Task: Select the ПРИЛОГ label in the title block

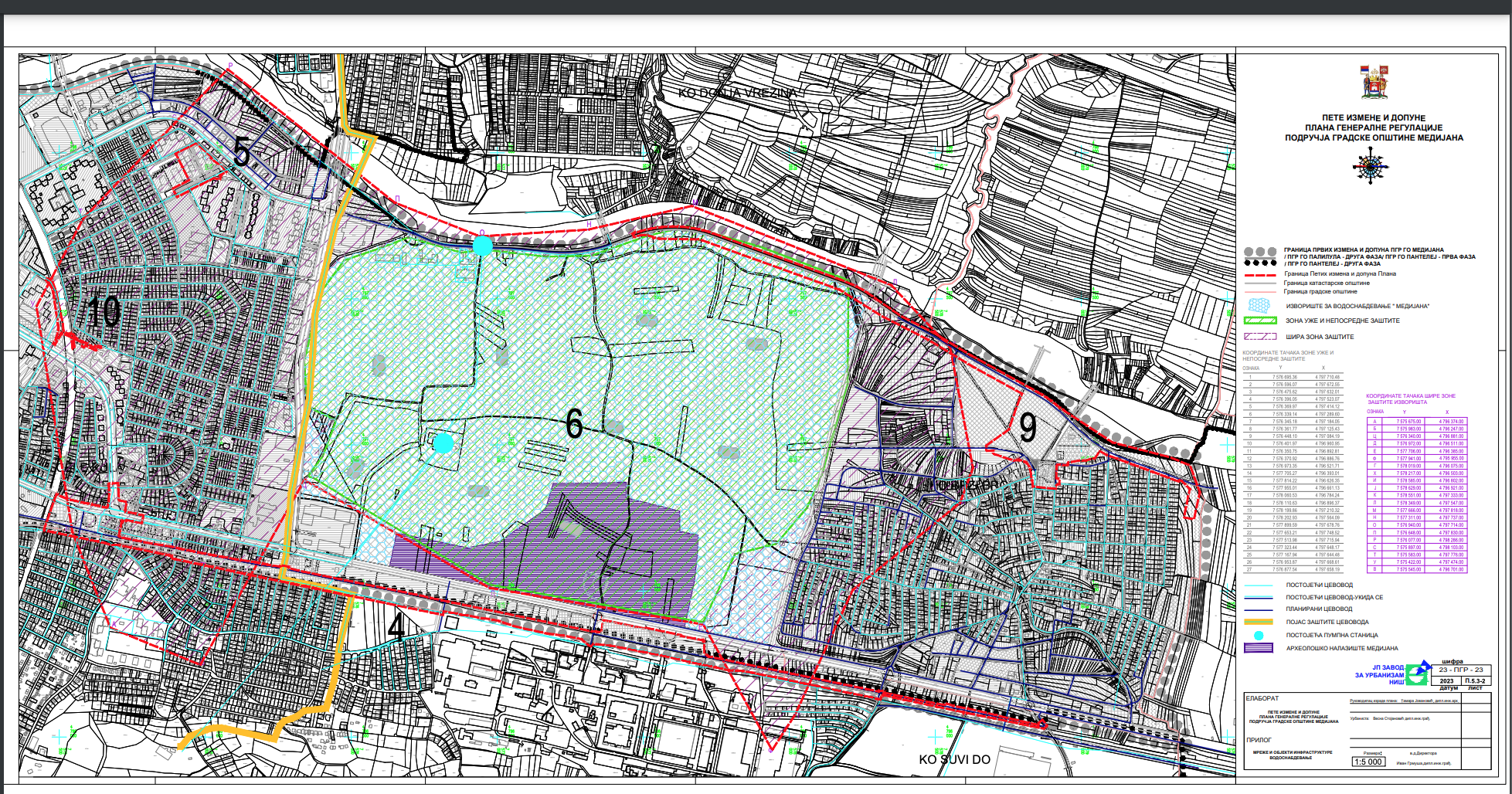Action: [x=1259, y=741]
